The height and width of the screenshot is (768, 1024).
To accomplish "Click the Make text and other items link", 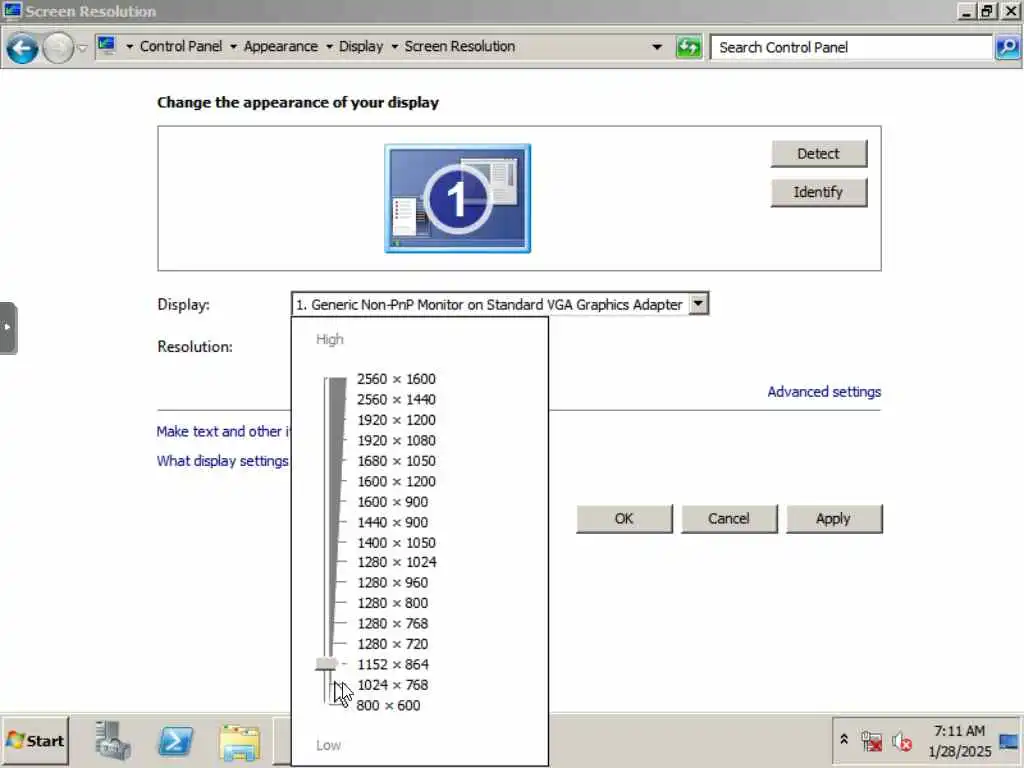I will tap(223, 432).
